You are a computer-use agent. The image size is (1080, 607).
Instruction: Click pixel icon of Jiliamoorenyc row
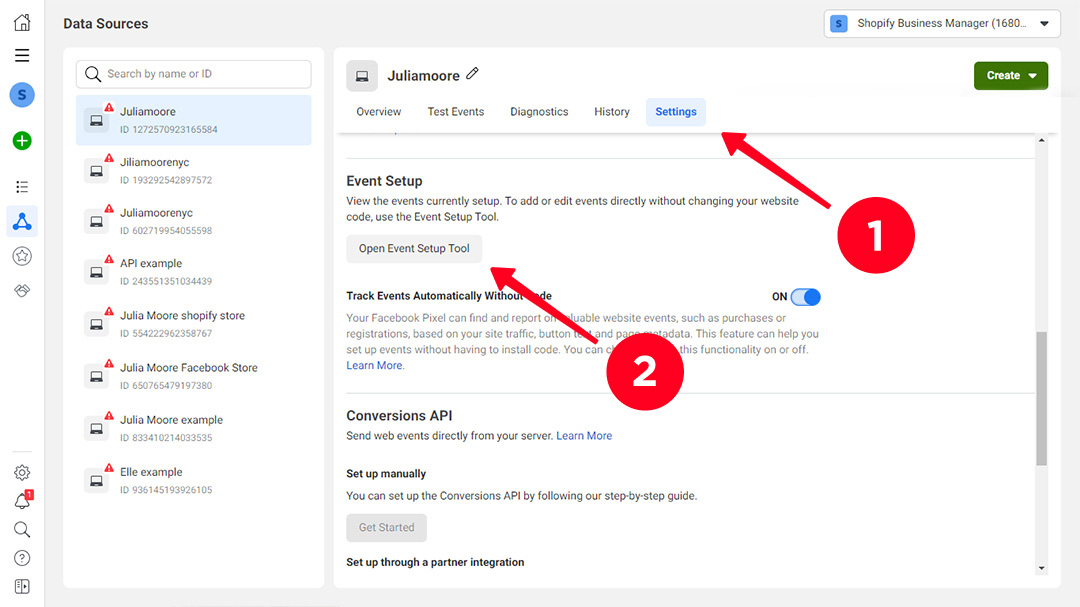point(96,171)
